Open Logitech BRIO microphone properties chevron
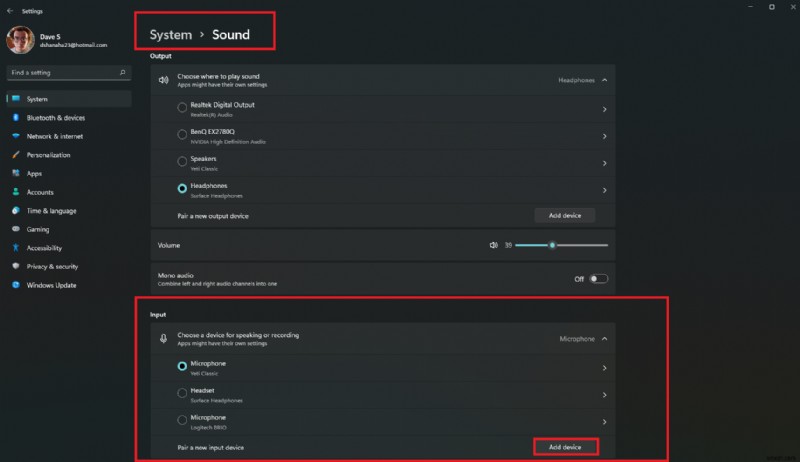Image resolution: width=800 pixels, height=462 pixels. pos(605,422)
